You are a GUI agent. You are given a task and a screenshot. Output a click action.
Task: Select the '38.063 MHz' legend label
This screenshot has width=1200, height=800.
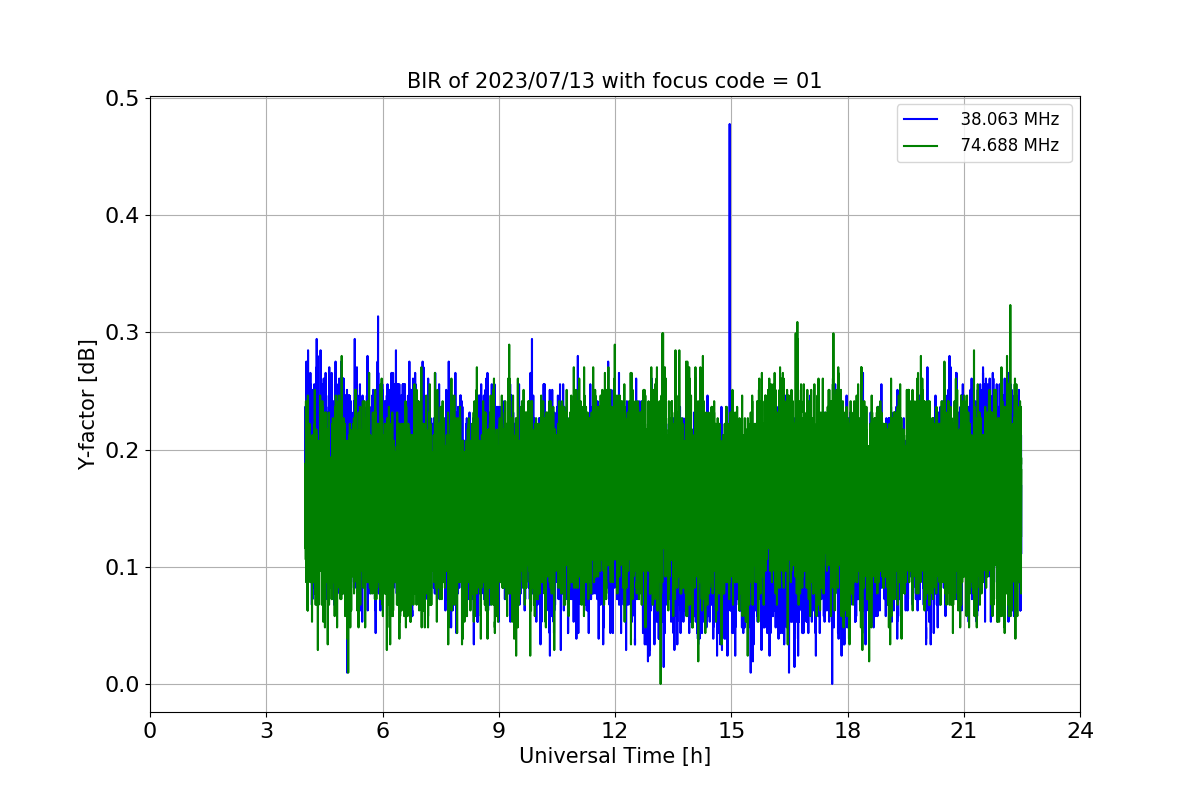click(x=1010, y=119)
